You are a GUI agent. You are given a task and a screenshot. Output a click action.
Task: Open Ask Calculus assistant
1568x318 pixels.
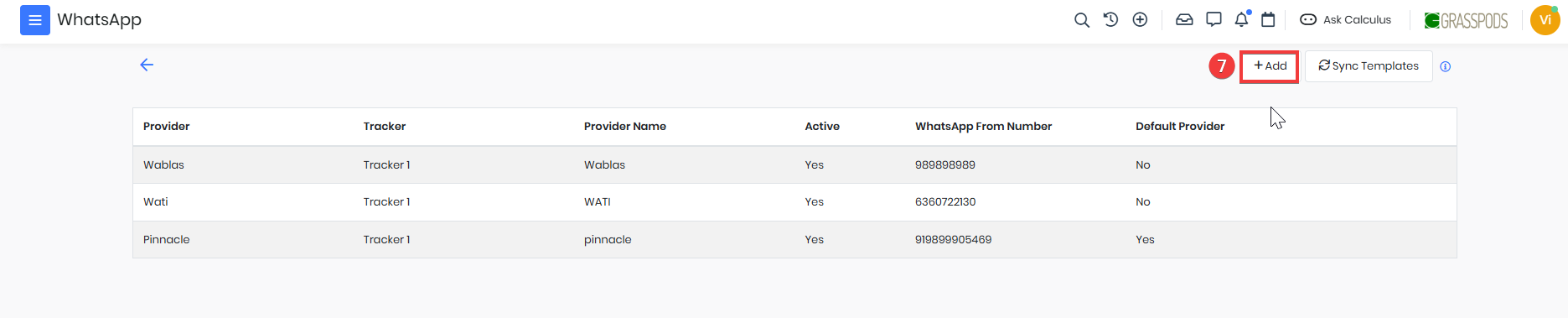coord(1345,19)
